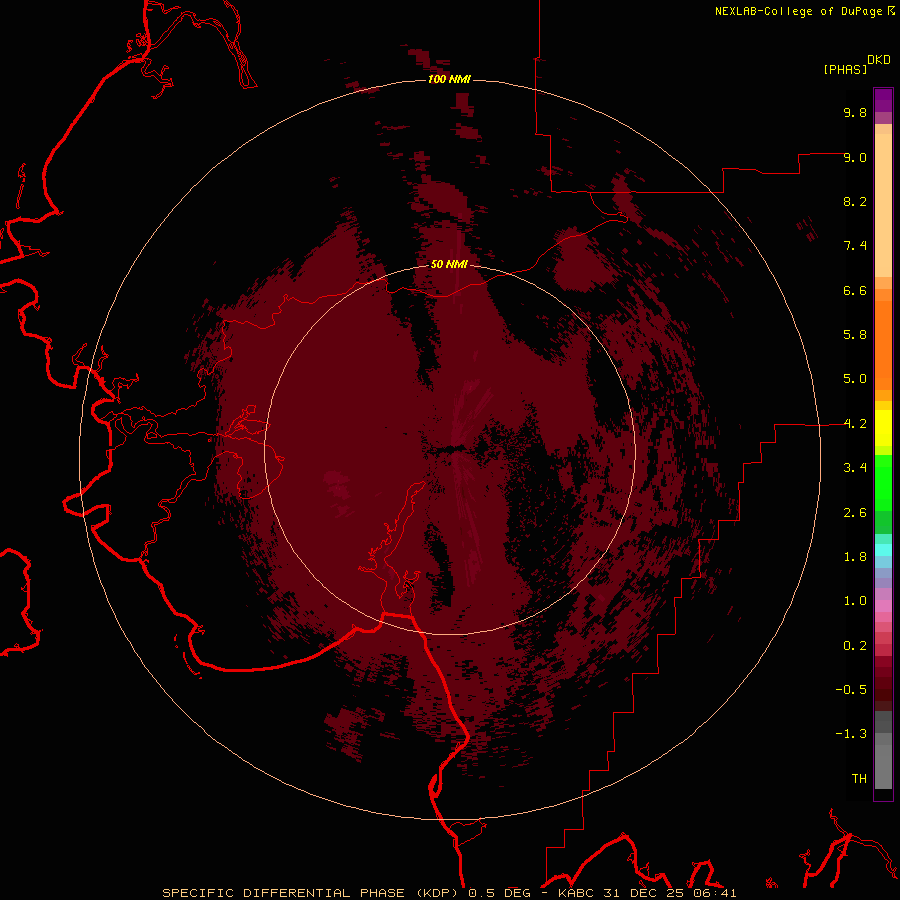Click the DKD product code label
900x900 pixels.
coord(878,60)
